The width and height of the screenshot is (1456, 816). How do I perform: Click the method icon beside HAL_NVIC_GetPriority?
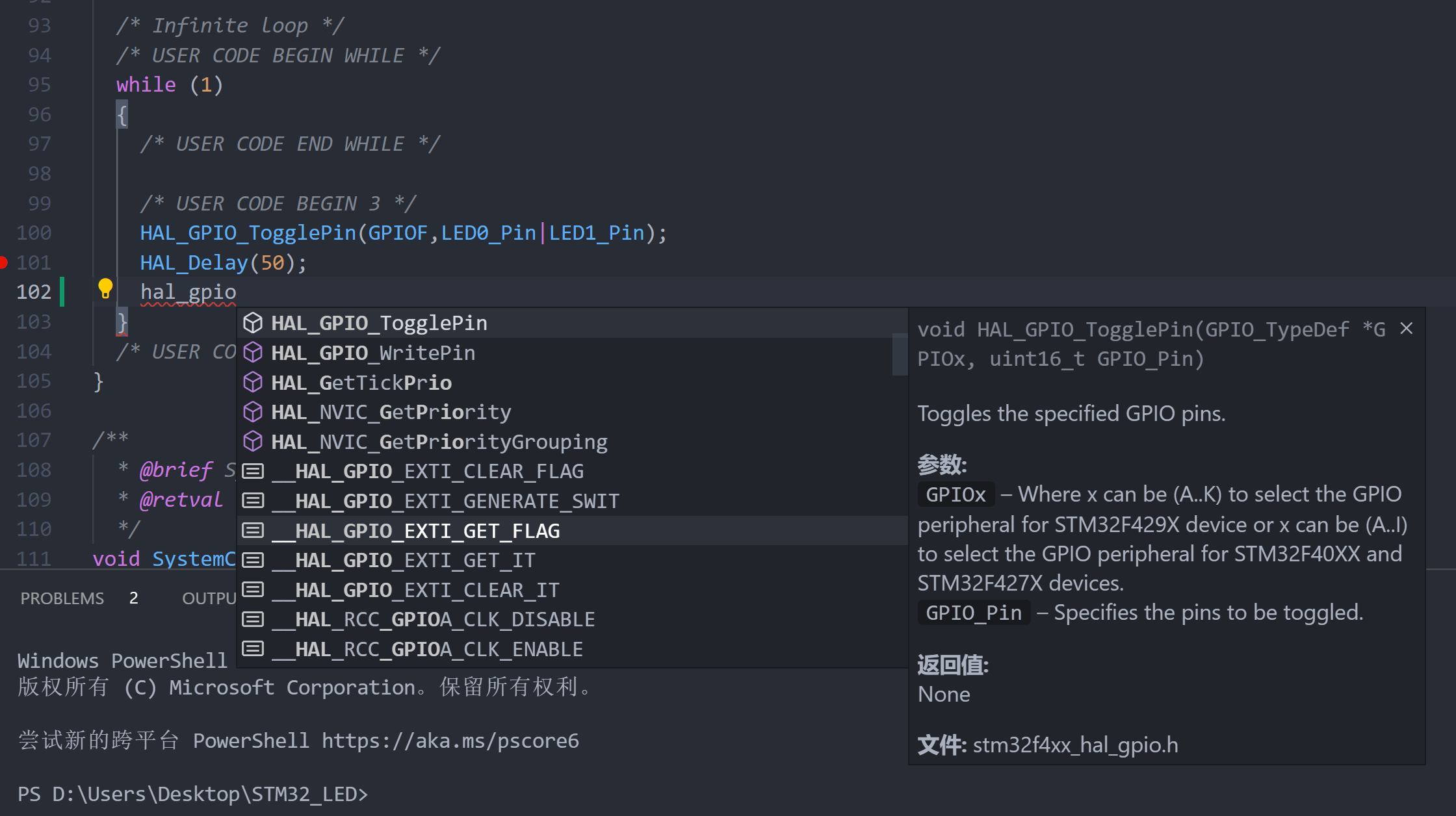click(253, 411)
